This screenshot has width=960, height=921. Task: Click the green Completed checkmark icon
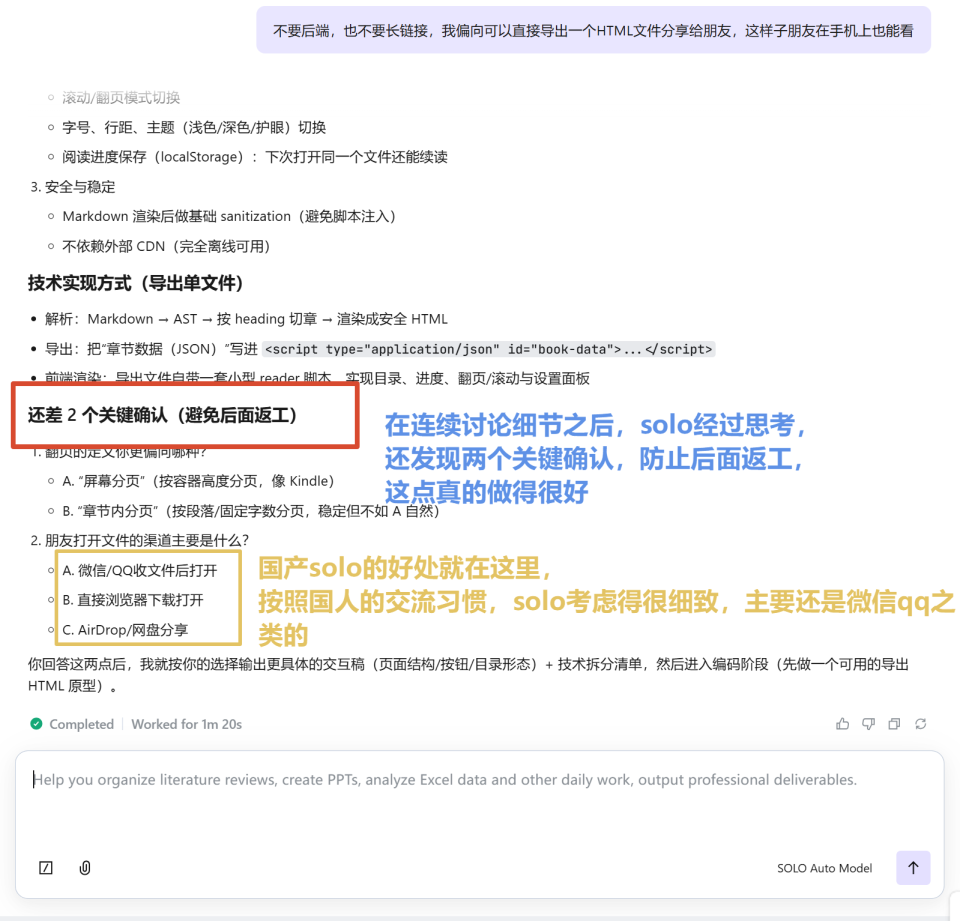click(35, 723)
